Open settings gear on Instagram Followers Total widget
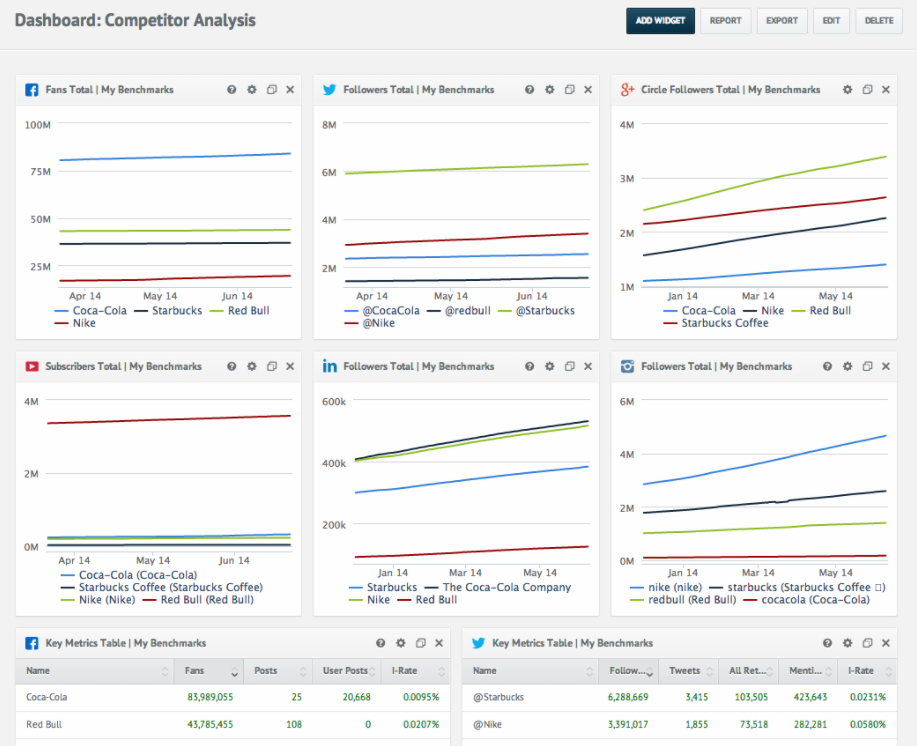This screenshot has width=917, height=746. (x=847, y=366)
